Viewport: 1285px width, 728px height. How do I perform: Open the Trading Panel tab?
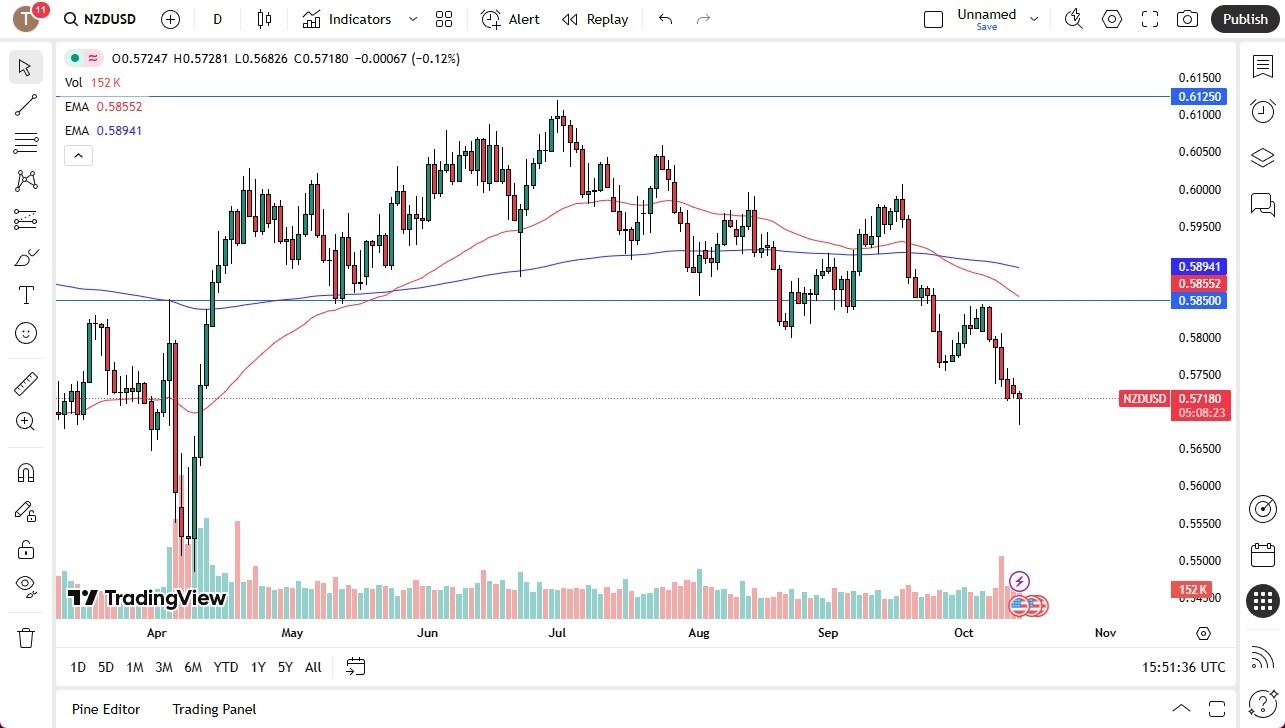[214, 709]
